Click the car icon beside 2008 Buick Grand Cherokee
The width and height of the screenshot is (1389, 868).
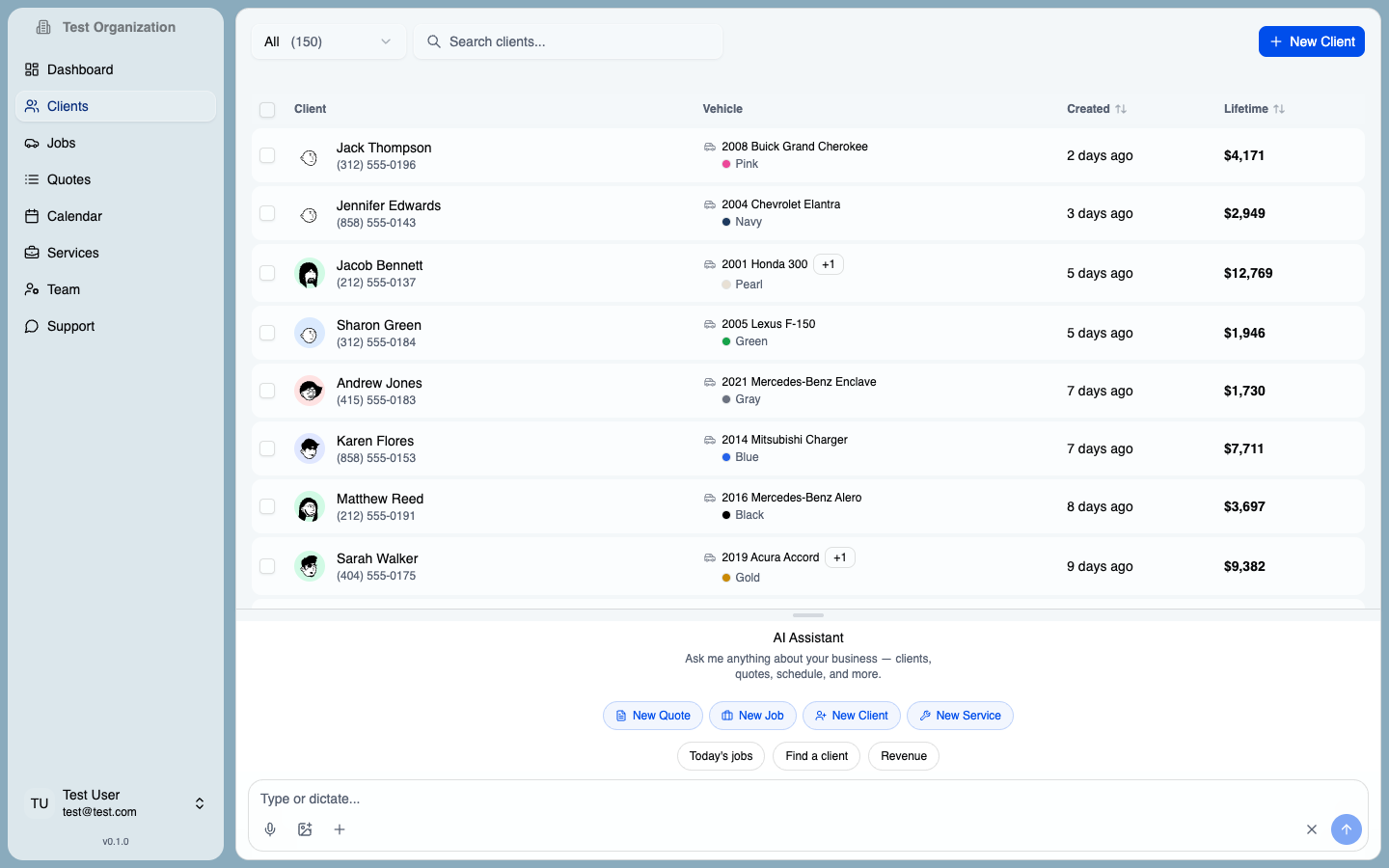click(710, 147)
